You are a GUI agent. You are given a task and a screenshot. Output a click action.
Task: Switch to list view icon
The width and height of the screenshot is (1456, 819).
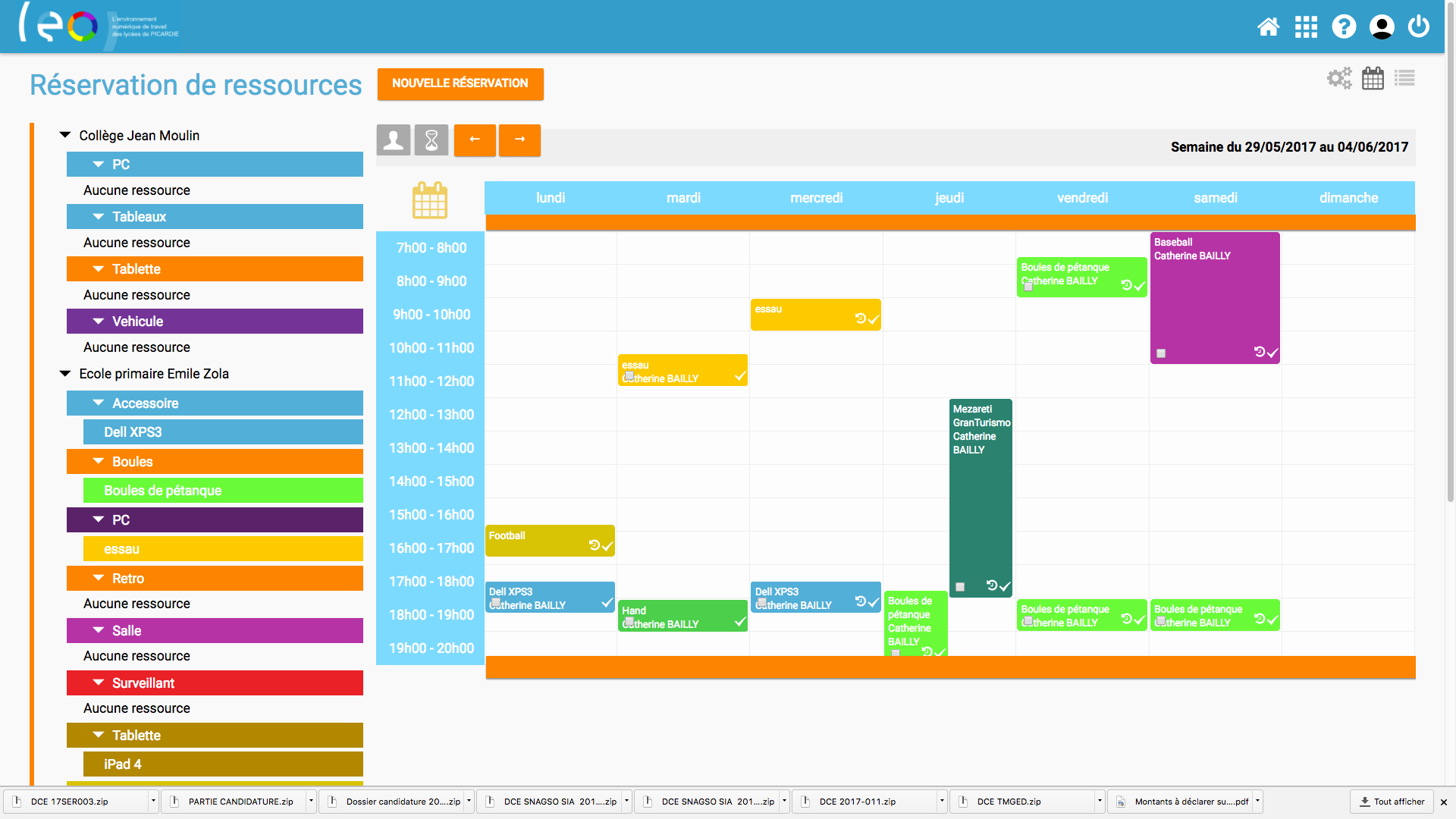pos(1404,78)
